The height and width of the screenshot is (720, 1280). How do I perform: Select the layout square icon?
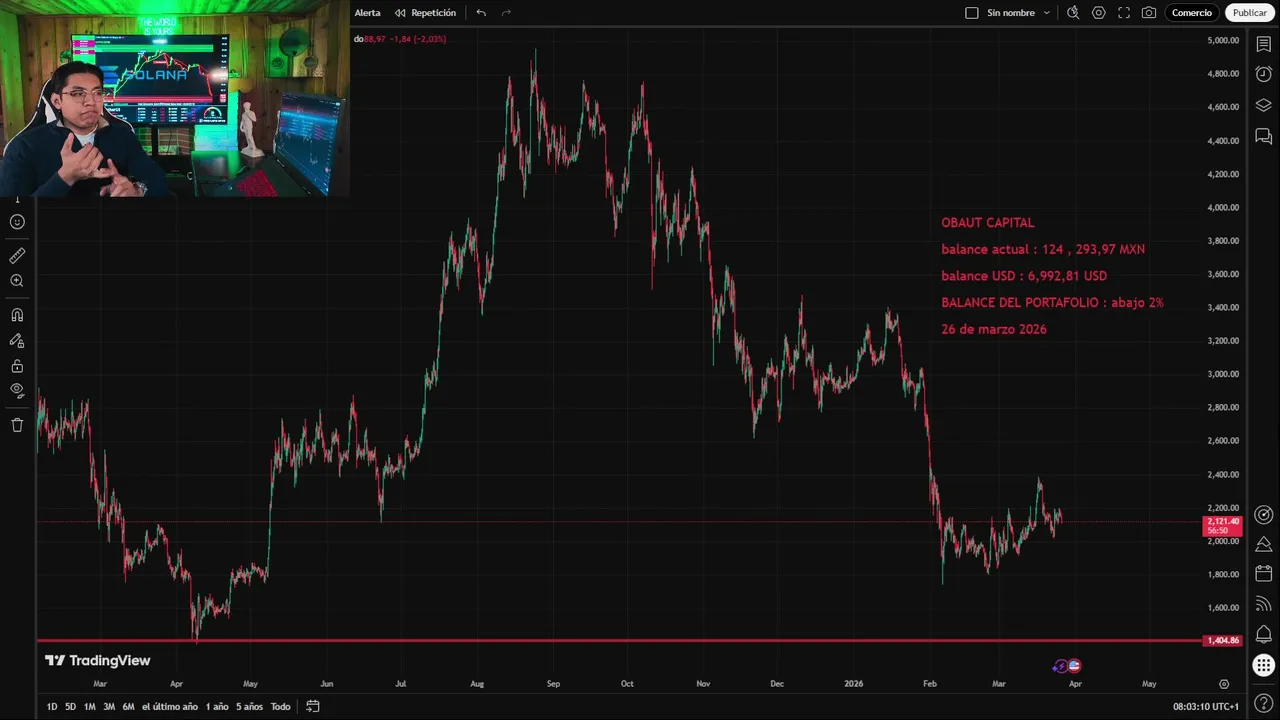[971, 13]
